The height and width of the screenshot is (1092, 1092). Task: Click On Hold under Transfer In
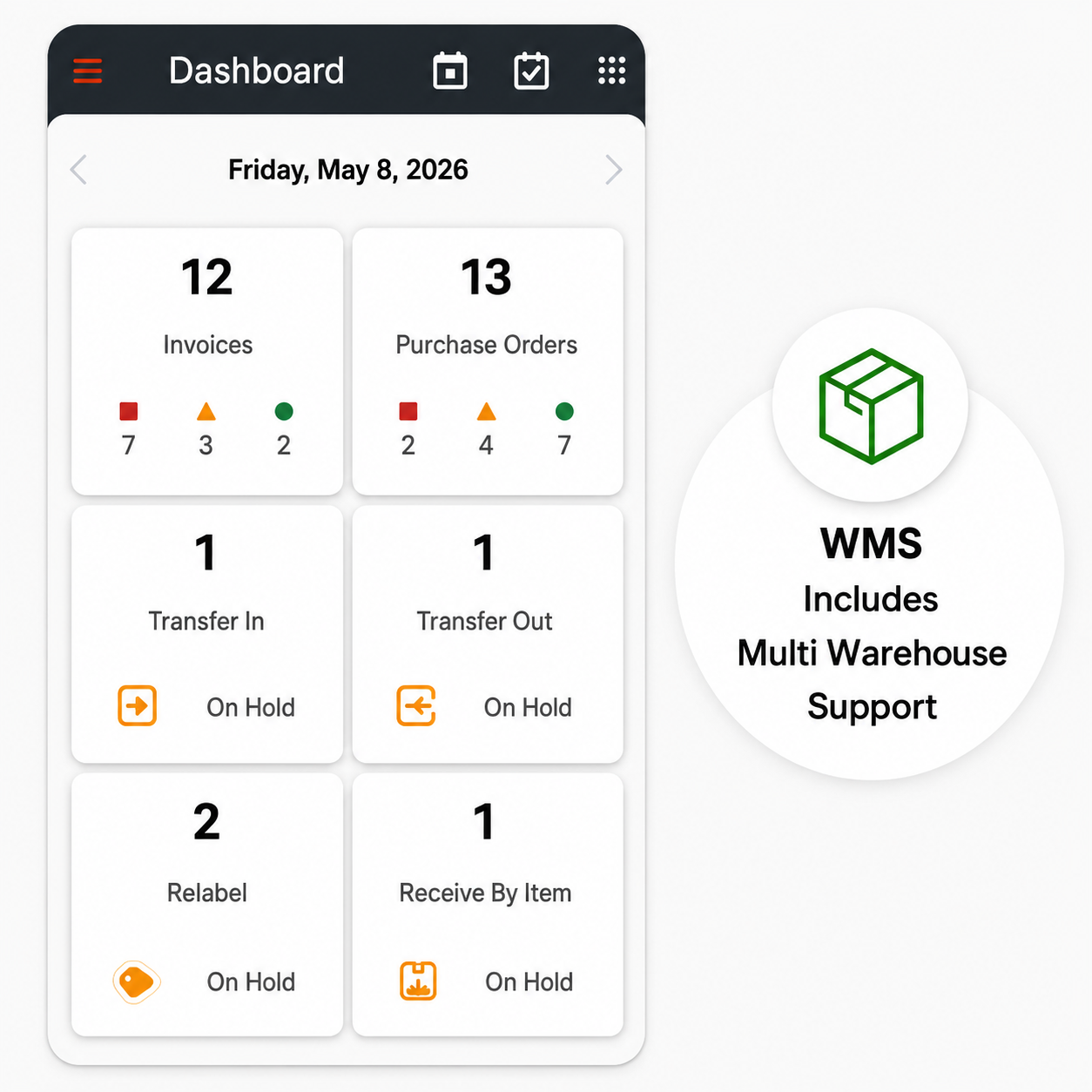click(x=251, y=707)
